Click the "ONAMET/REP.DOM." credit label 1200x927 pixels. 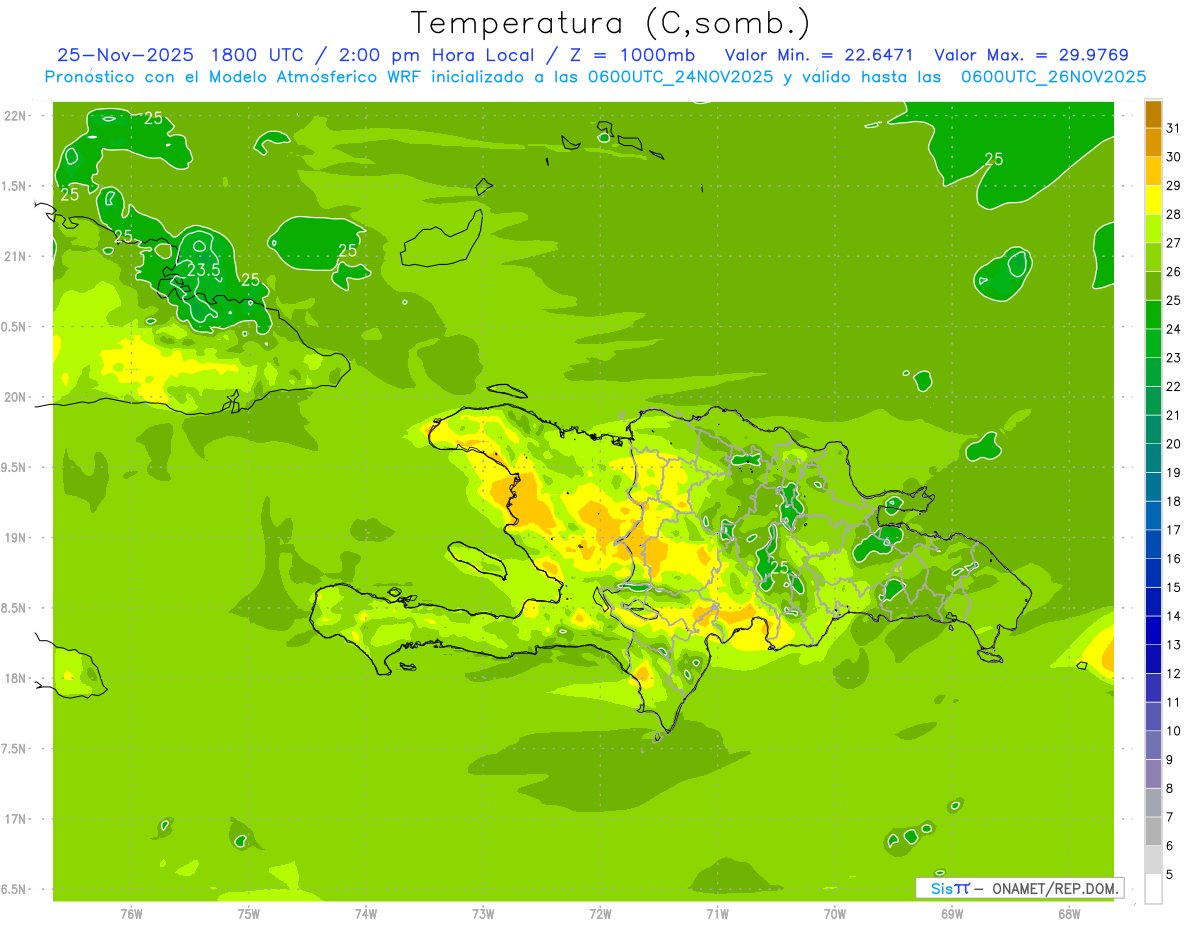tap(1055, 888)
